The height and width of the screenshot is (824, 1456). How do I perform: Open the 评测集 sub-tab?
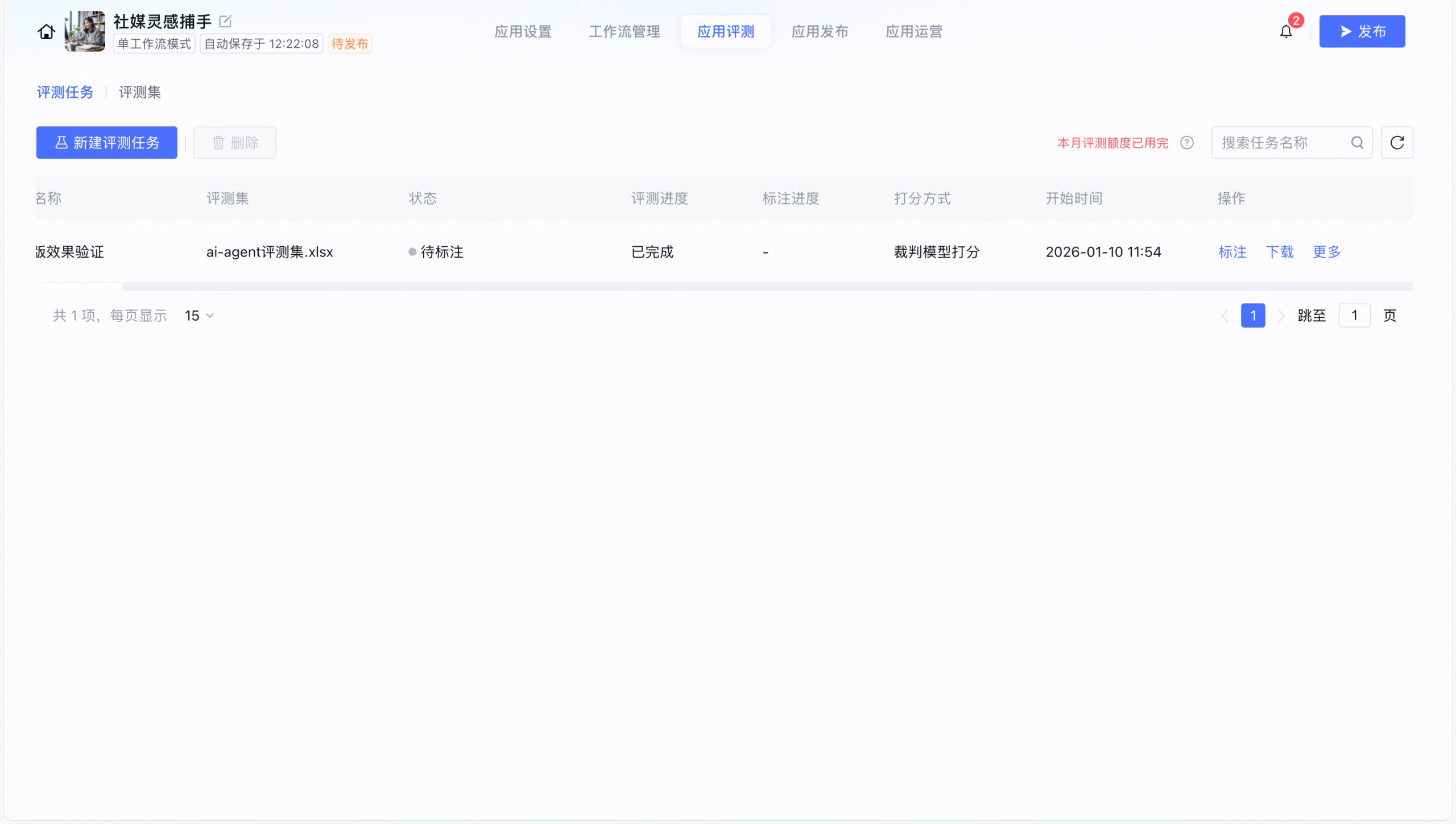coord(139,92)
